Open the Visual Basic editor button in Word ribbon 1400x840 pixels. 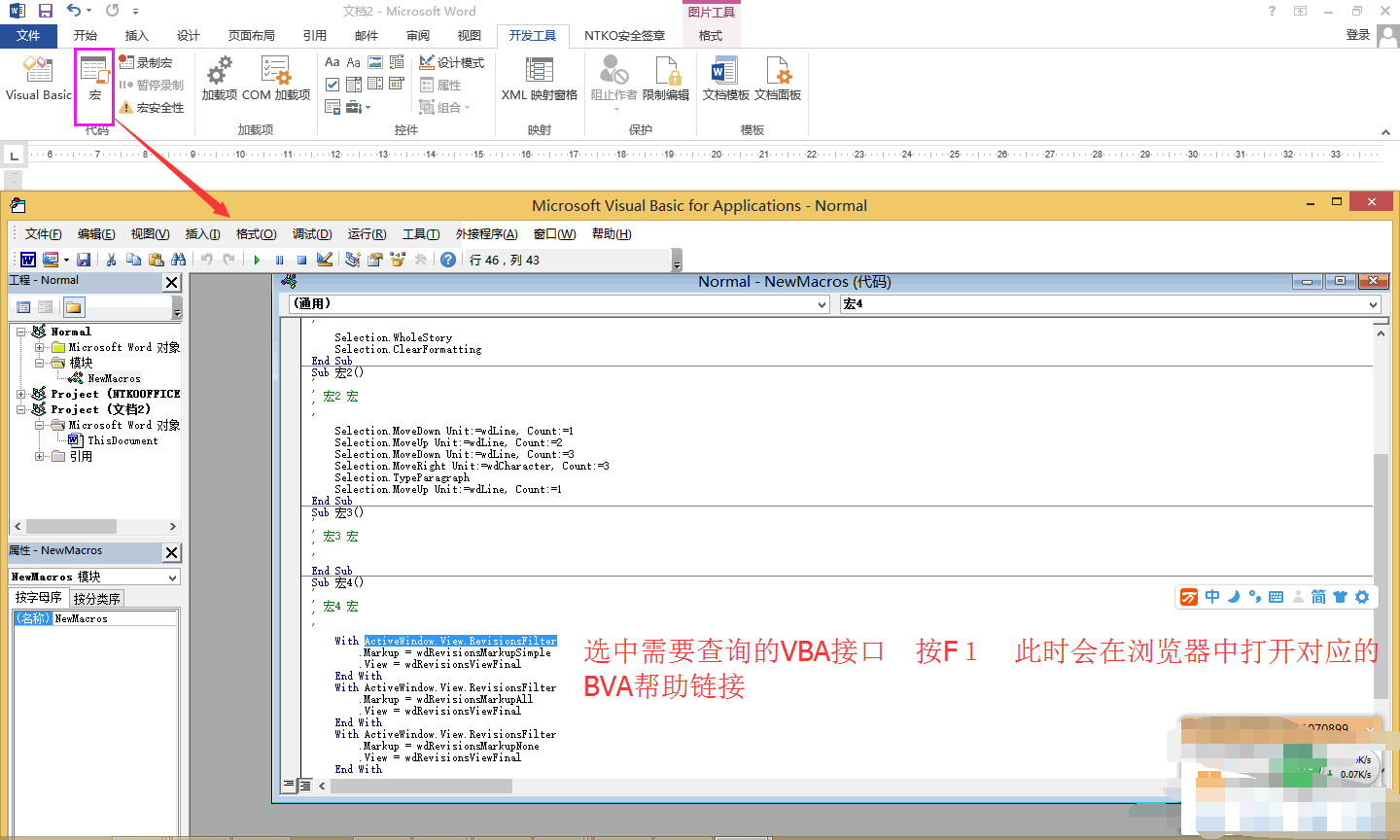39,79
